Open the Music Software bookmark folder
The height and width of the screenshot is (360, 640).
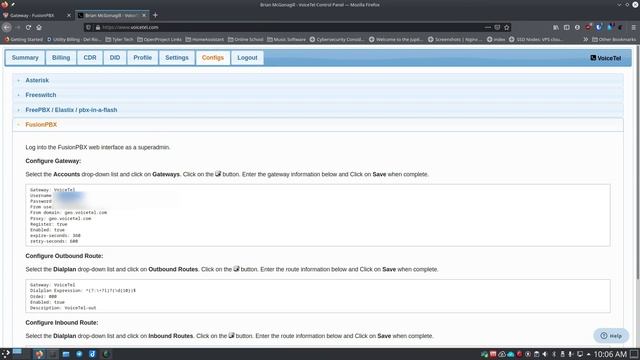286,39
